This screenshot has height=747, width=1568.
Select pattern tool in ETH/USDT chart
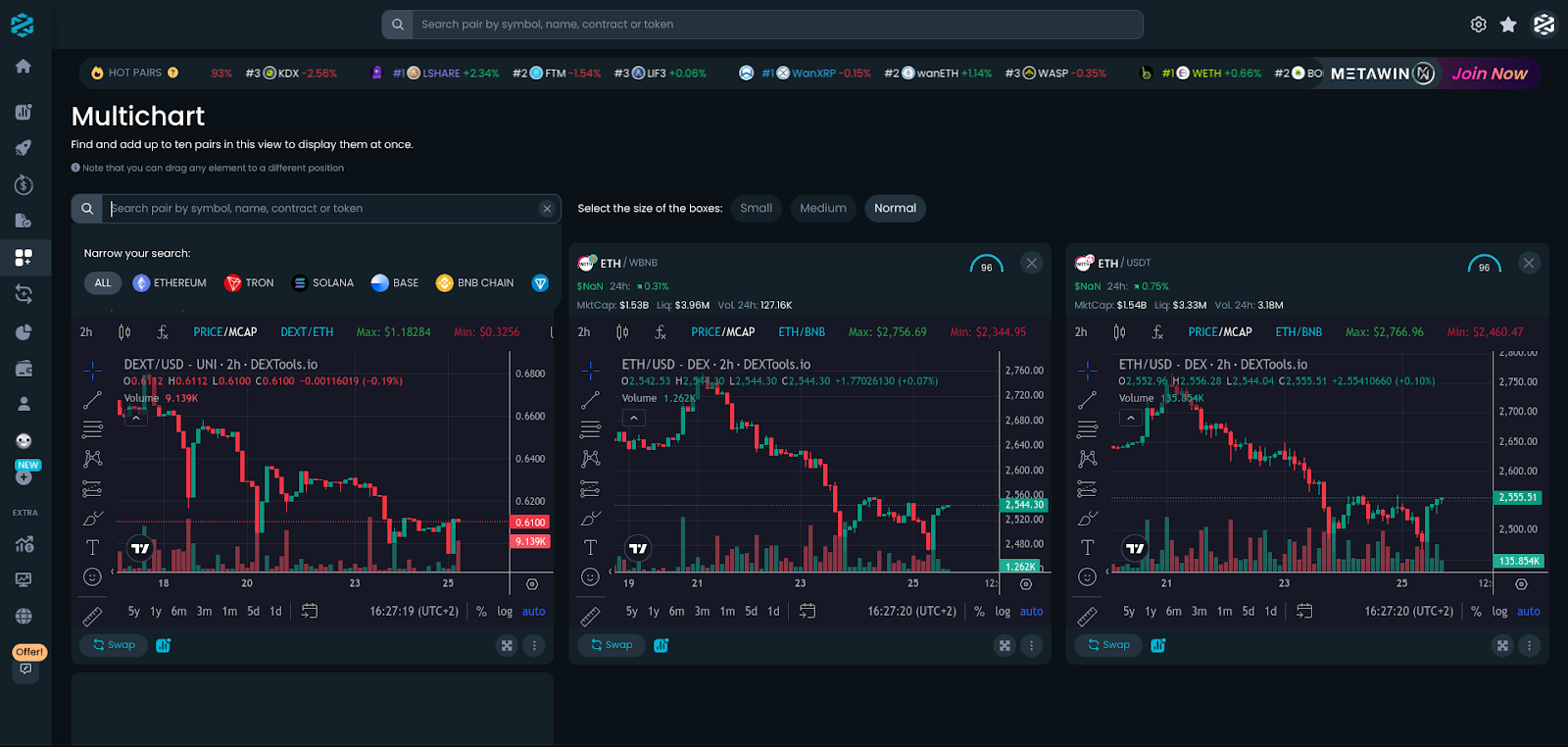click(1087, 459)
